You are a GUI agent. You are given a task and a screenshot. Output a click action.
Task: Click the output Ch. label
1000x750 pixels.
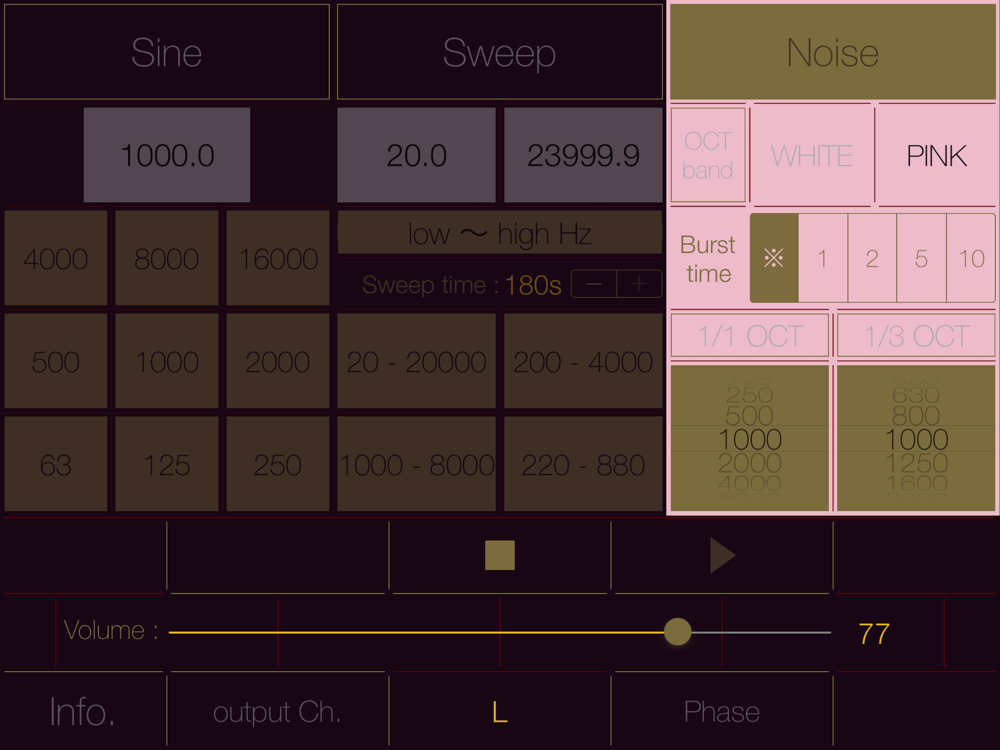pos(277,712)
